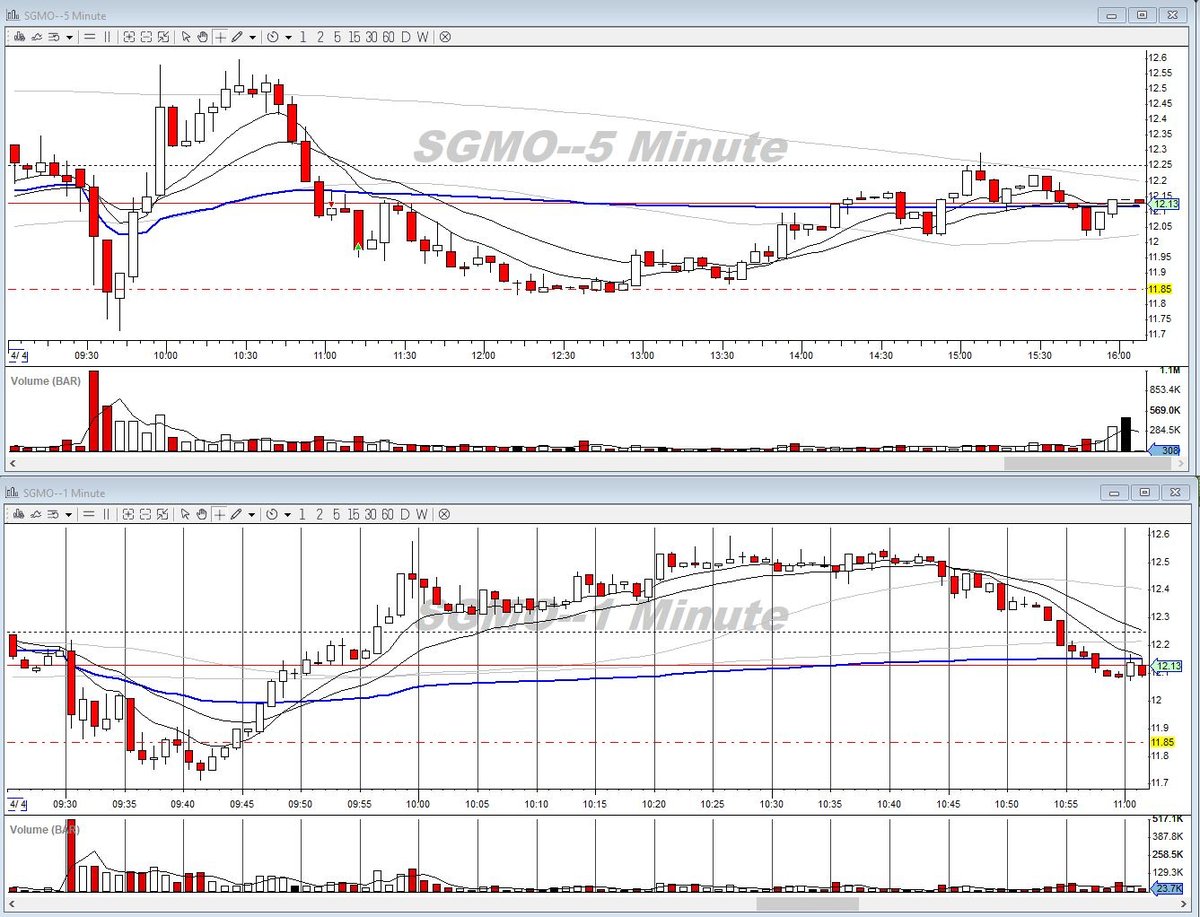This screenshot has width=1200, height=917.
Task: Open drawing tools dropdown in 1 Minute toolbar
Action: (252, 514)
